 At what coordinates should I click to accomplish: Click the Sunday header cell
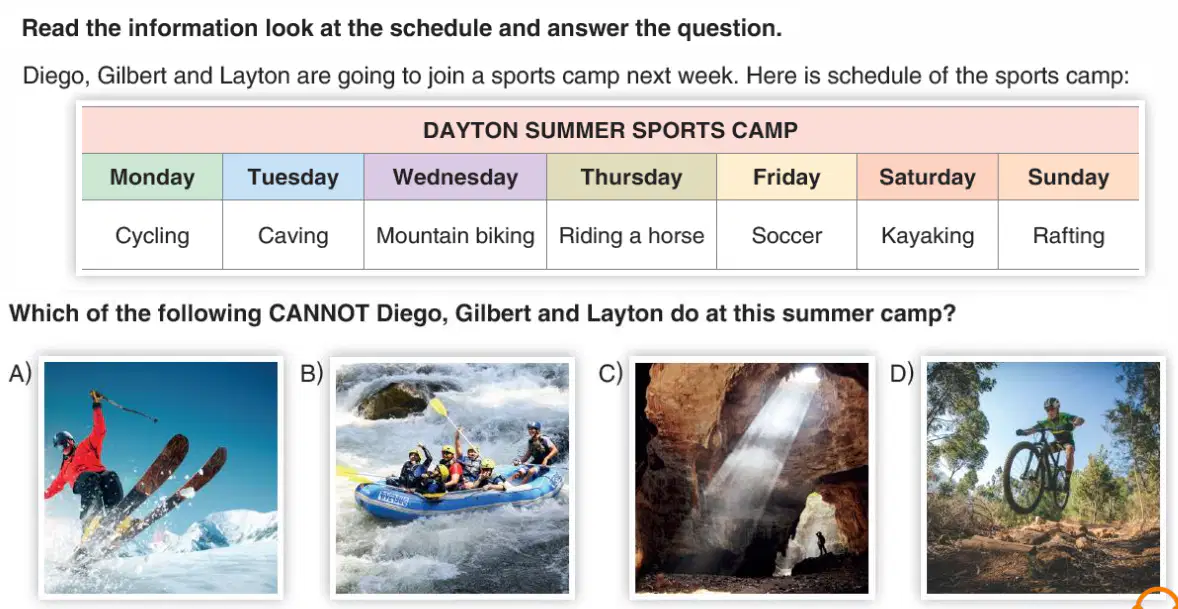pyautogui.click(x=1068, y=177)
